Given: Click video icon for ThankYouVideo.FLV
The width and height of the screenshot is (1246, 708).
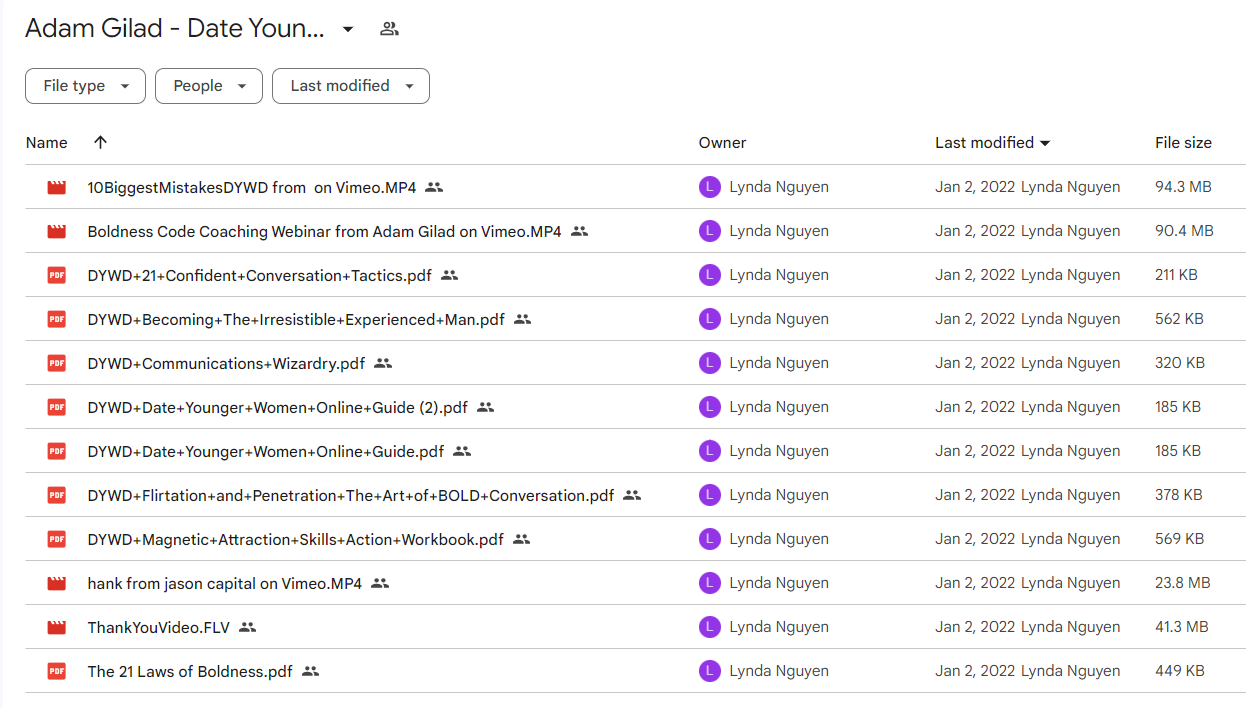Looking at the screenshot, I should coord(56,627).
